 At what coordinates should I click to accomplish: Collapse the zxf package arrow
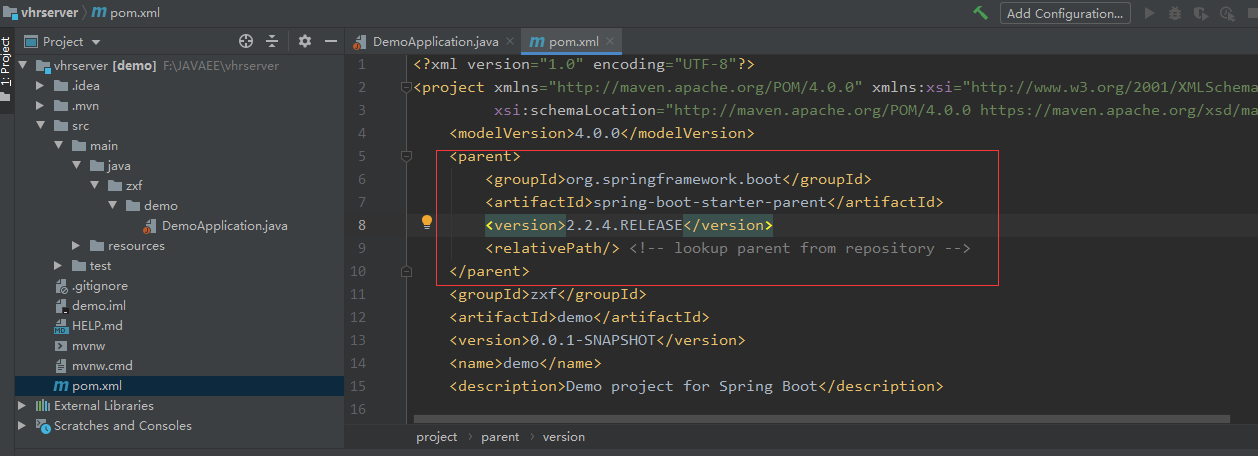point(94,186)
